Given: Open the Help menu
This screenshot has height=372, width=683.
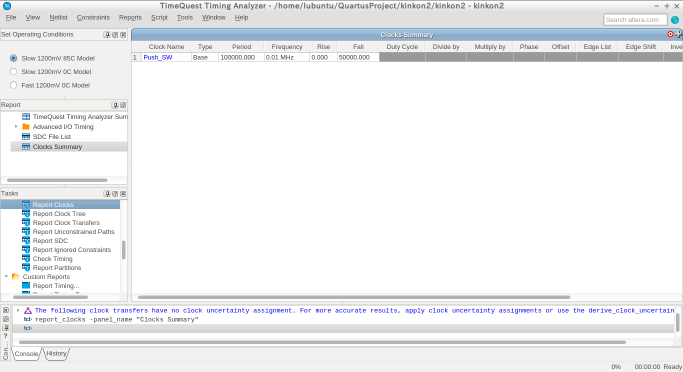Looking at the screenshot, I should [241, 17].
